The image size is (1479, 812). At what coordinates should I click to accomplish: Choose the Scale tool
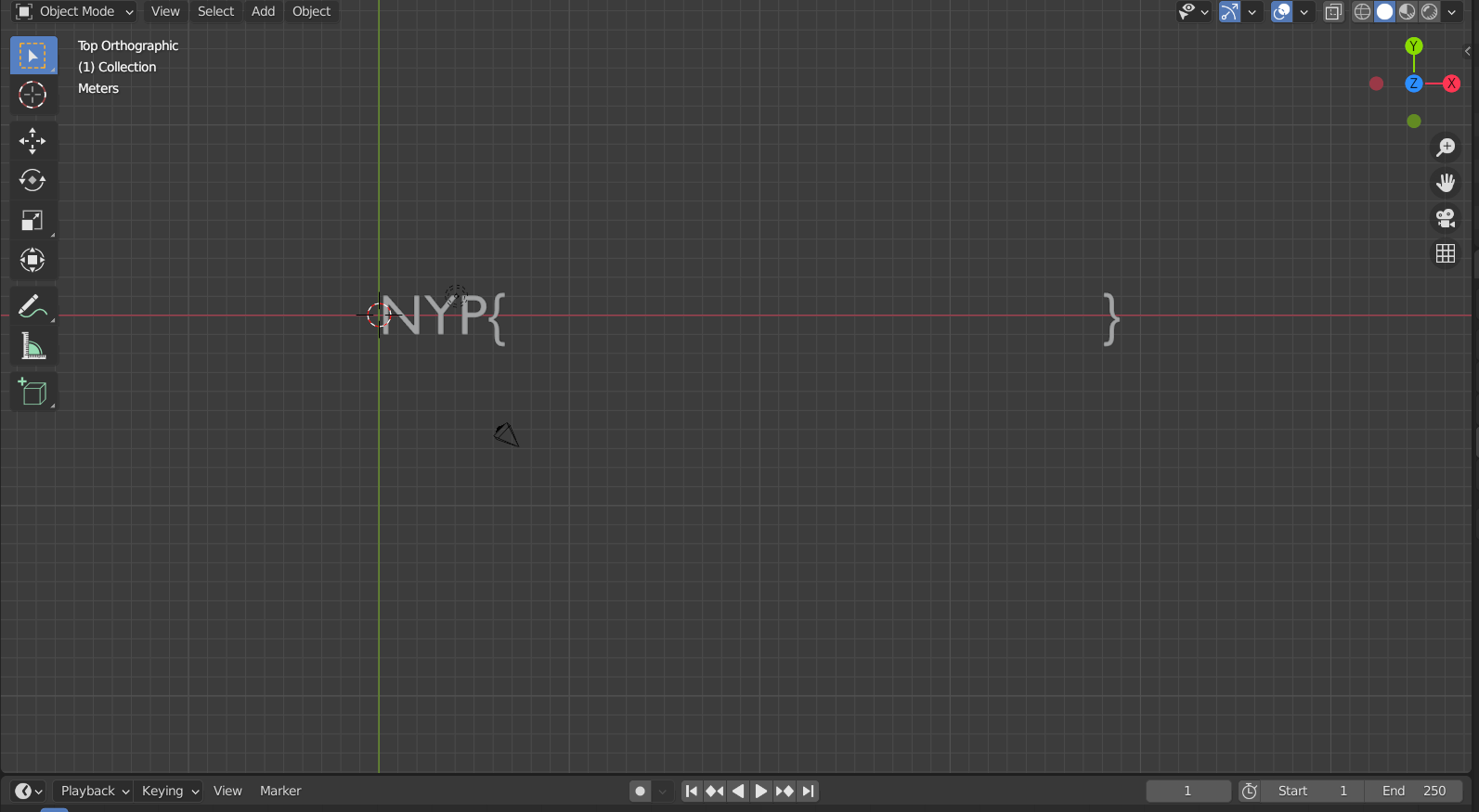(x=32, y=221)
